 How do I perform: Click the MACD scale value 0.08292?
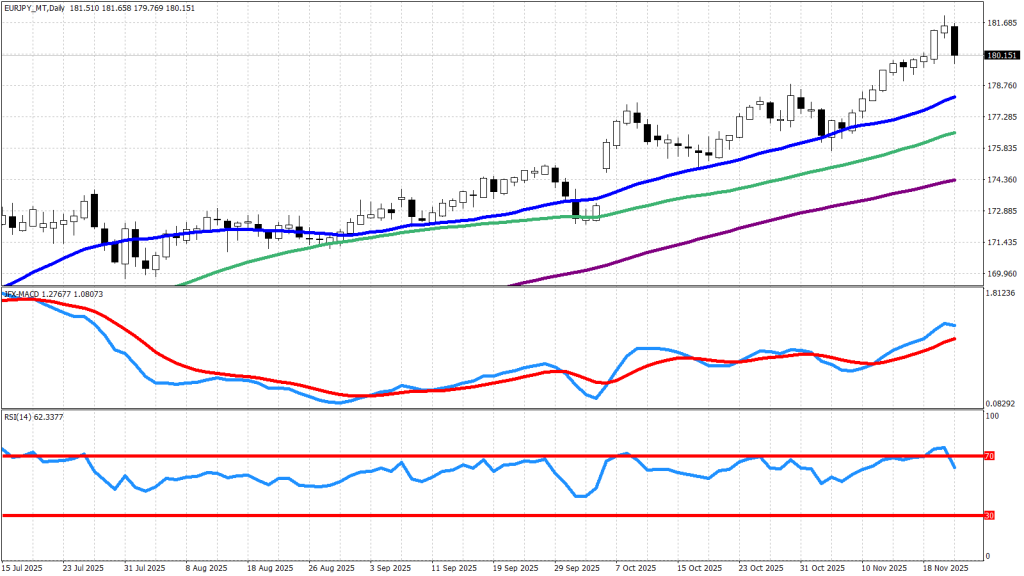1001,402
